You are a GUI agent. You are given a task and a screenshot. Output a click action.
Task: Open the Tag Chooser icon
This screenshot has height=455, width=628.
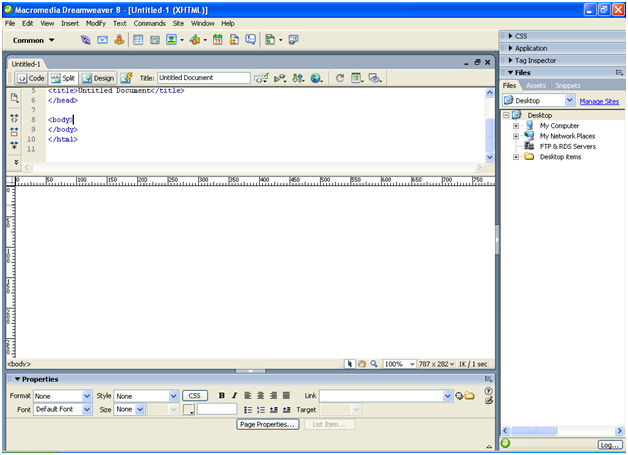294,40
